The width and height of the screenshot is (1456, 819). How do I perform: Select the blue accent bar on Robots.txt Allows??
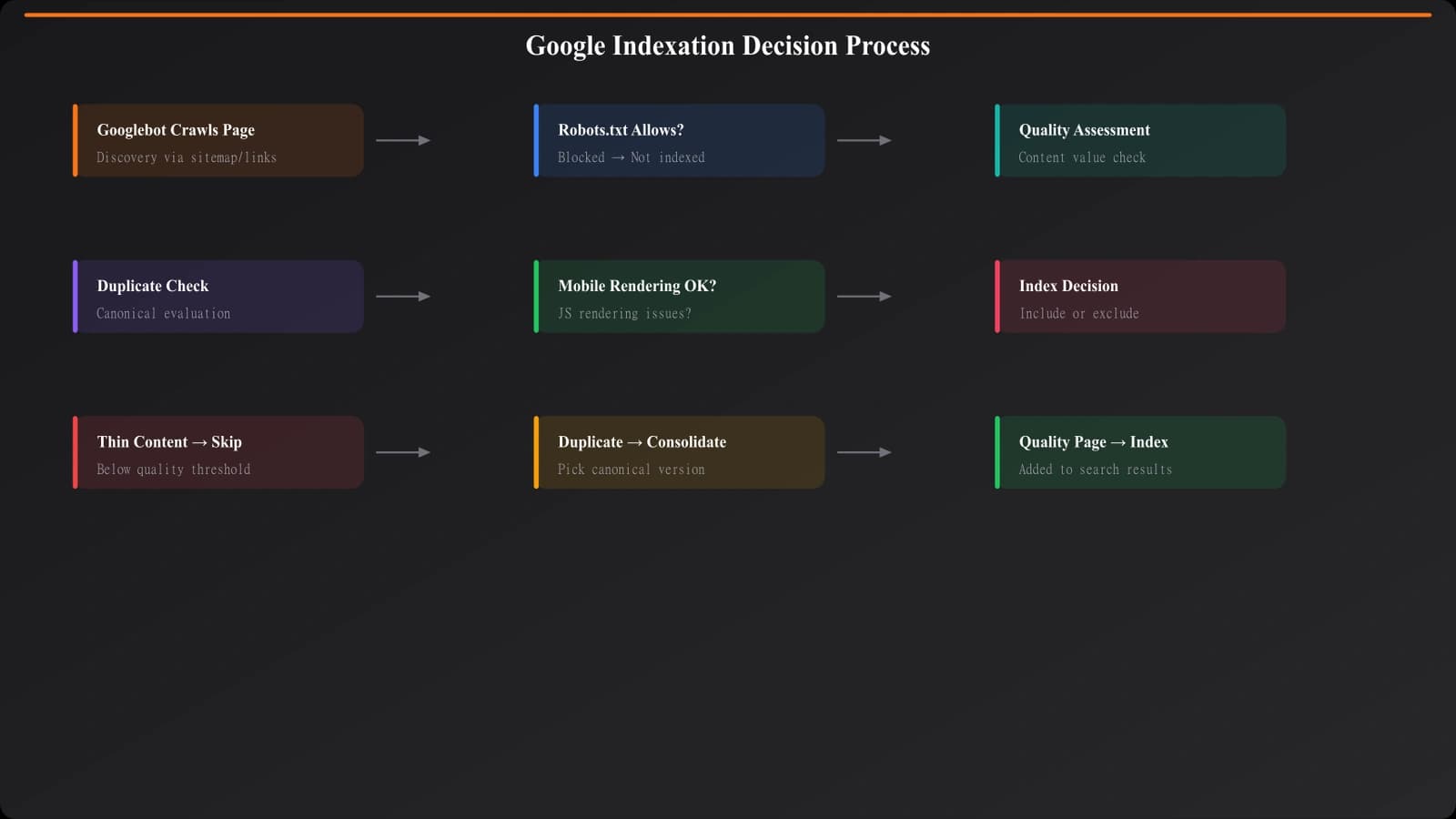pyautogui.click(x=536, y=140)
